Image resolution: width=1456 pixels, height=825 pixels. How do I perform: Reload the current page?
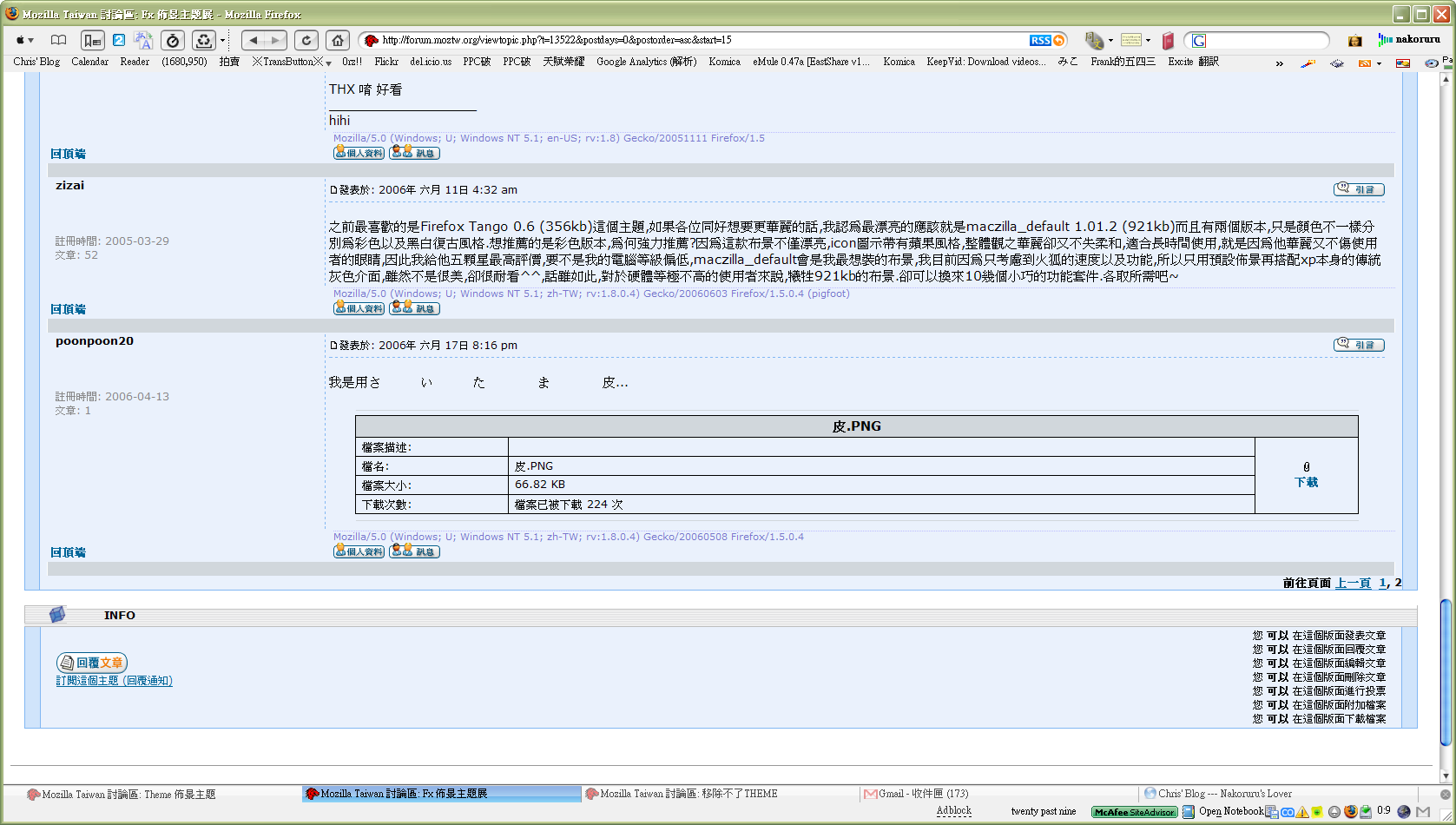tap(306, 40)
